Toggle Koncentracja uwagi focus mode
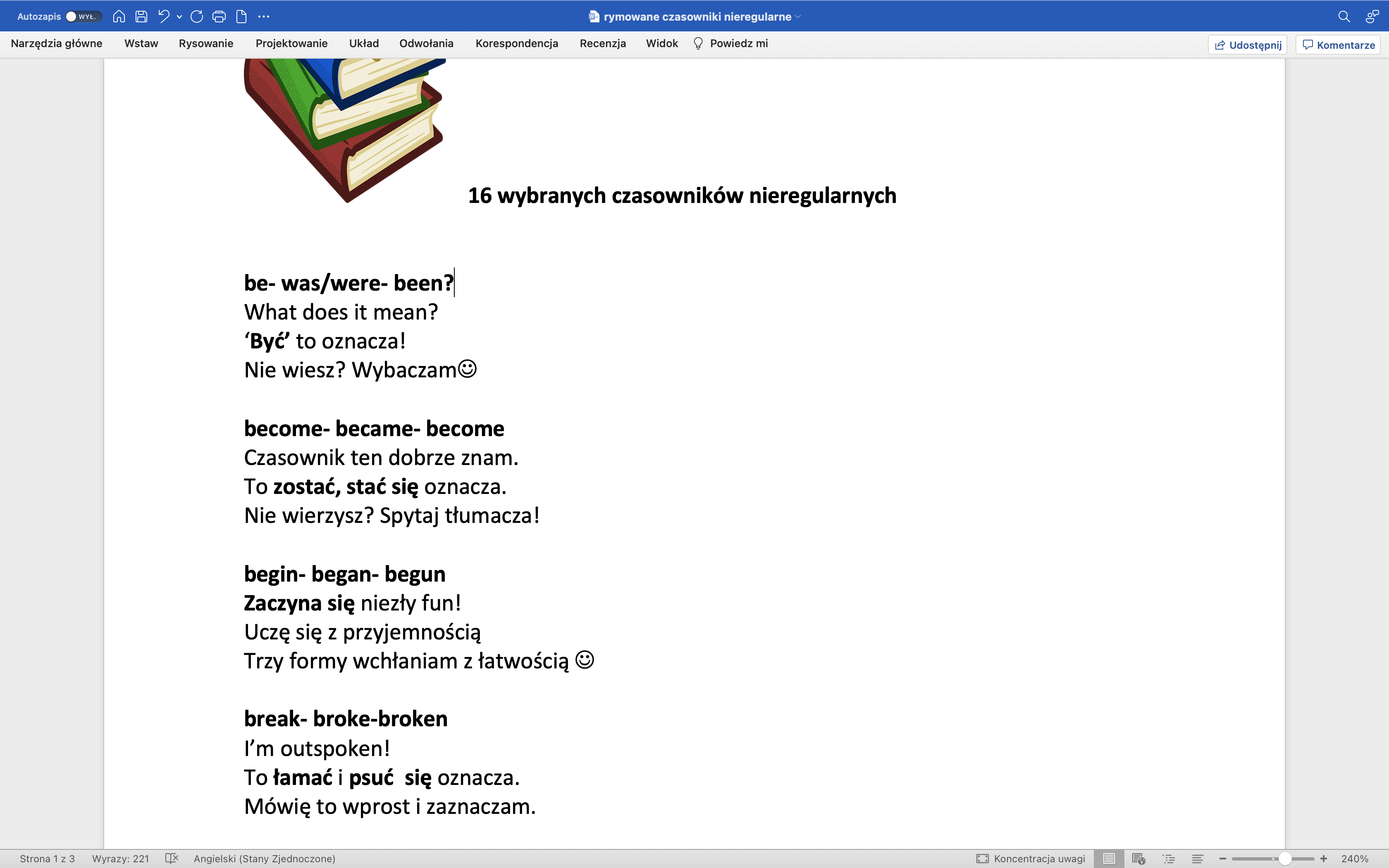 1031,858
